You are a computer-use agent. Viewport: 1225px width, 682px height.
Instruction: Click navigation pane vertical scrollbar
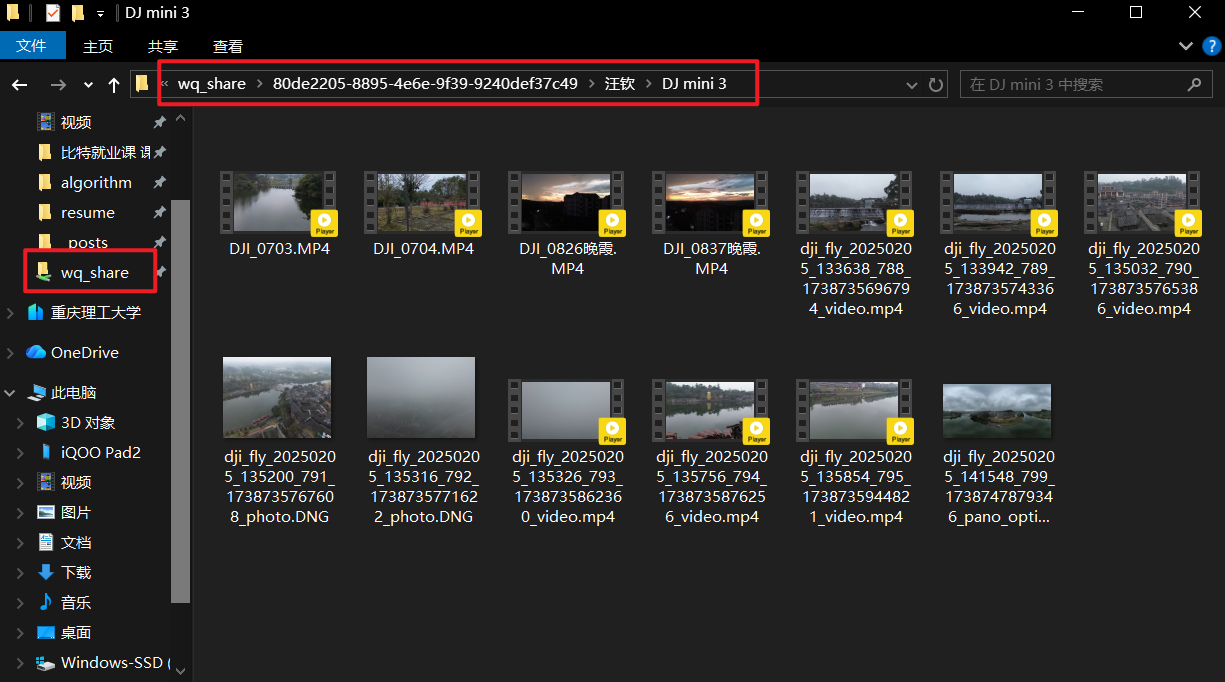point(181,400)
